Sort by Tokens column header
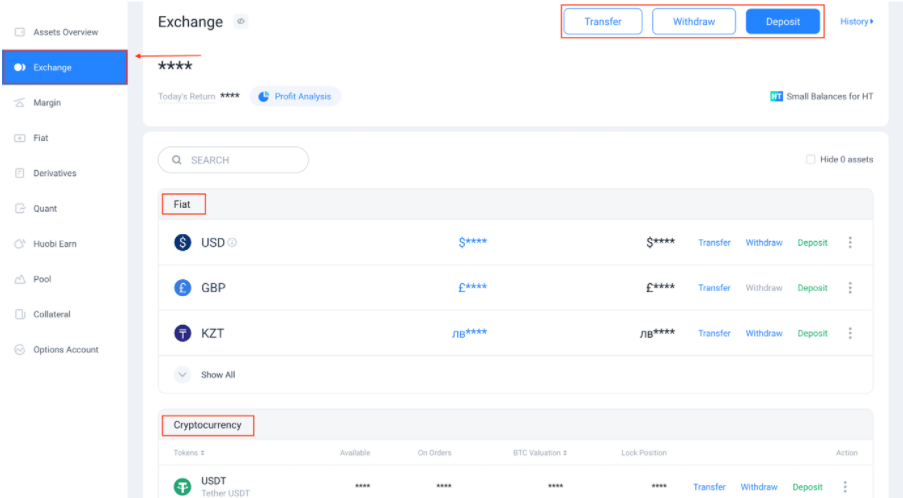The width and height of the screenshot is (903, 498). click(189, 453)
